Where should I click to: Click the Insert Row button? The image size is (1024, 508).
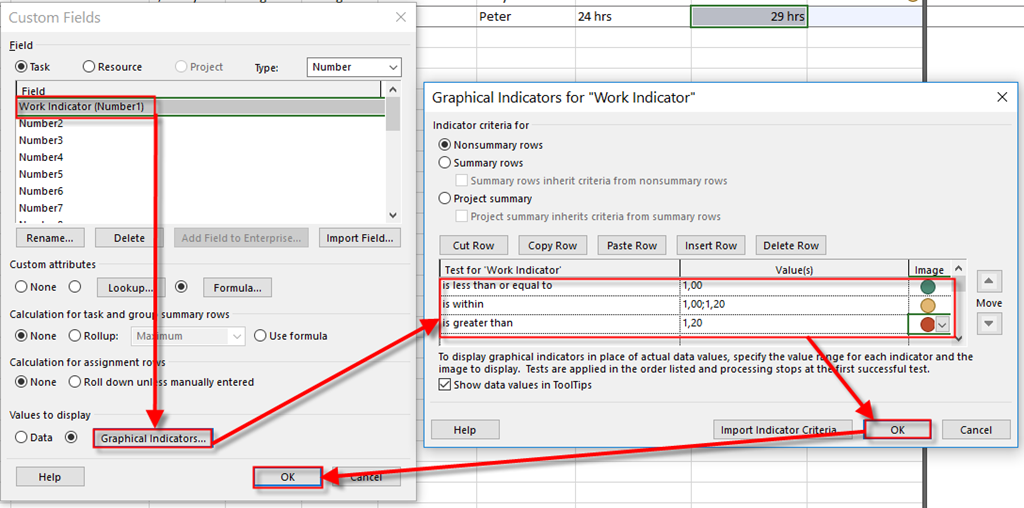click(711, 246)
